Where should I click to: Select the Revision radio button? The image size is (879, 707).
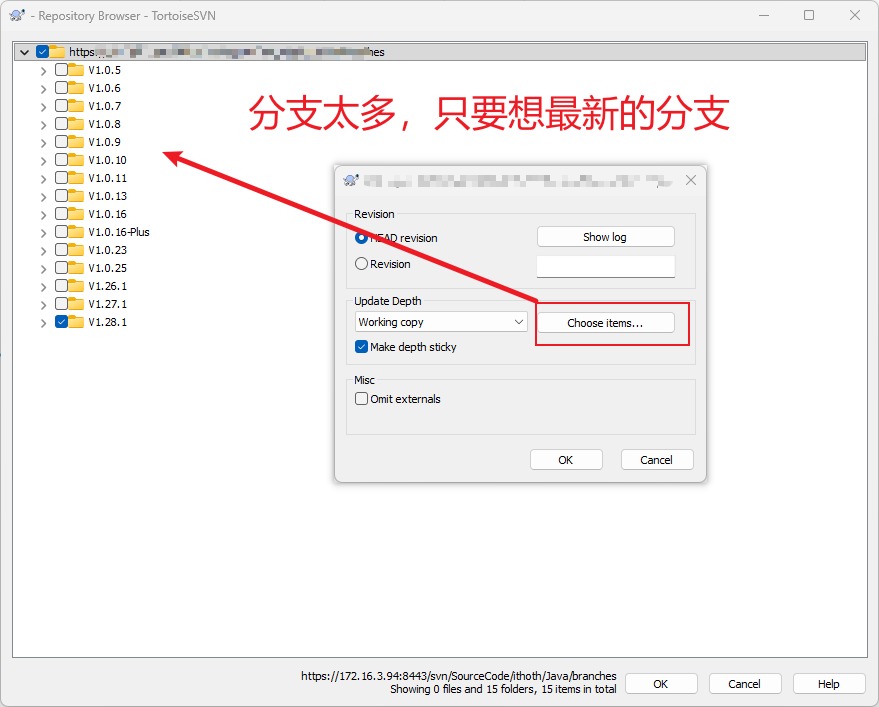click(362, 264)
